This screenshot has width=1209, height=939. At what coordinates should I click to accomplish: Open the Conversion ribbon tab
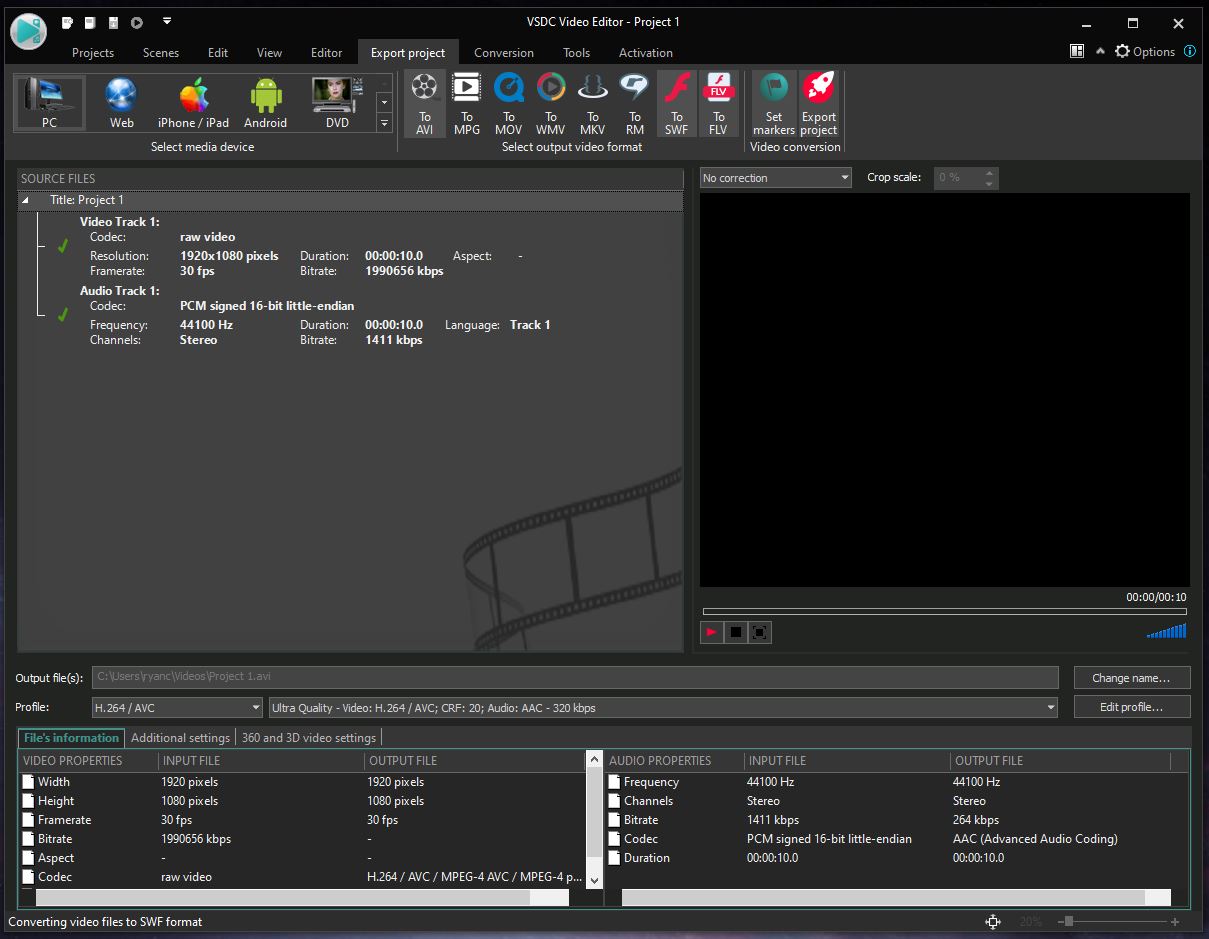[x=504, y=53]
